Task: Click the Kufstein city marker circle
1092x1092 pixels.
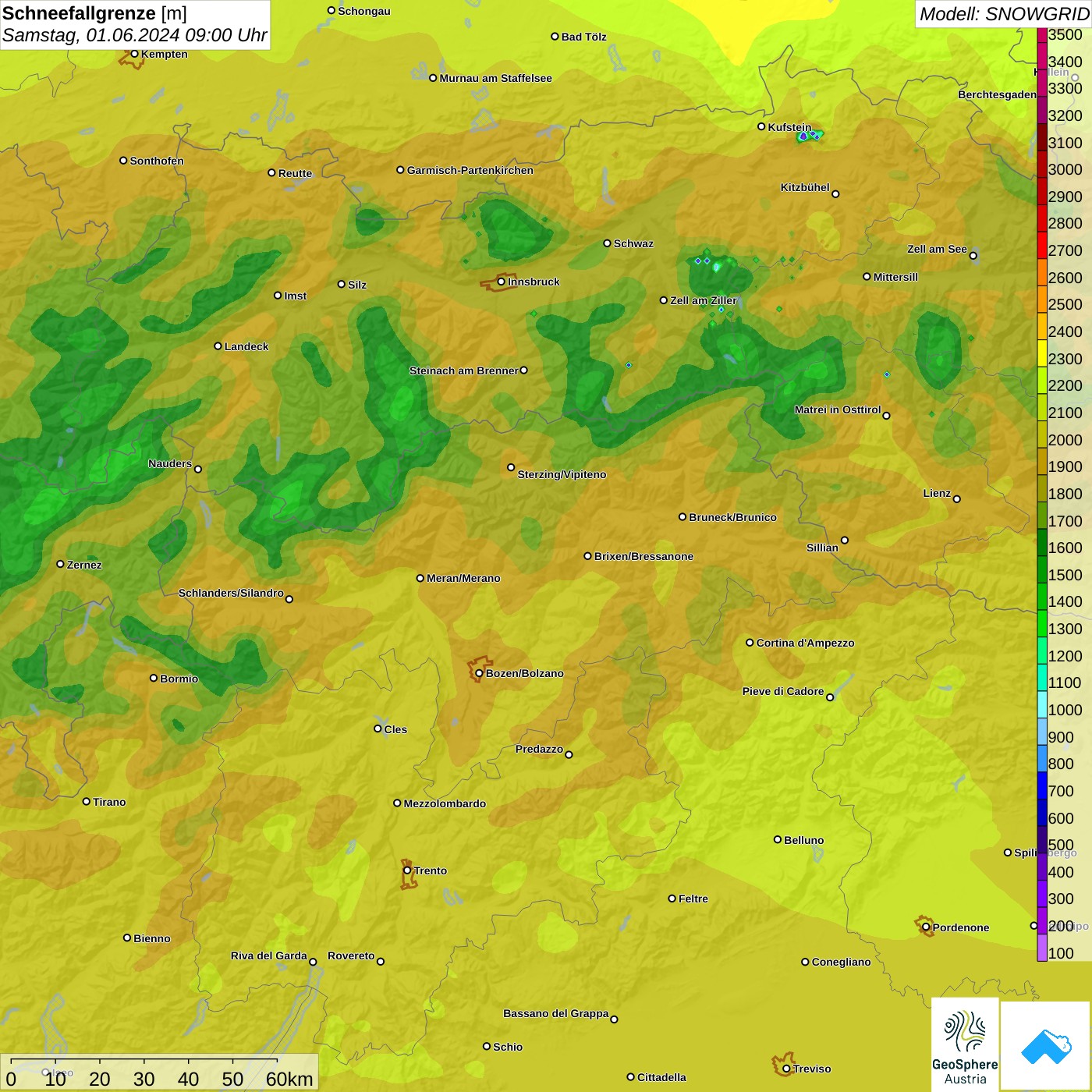Action: [x=761, y=126]
